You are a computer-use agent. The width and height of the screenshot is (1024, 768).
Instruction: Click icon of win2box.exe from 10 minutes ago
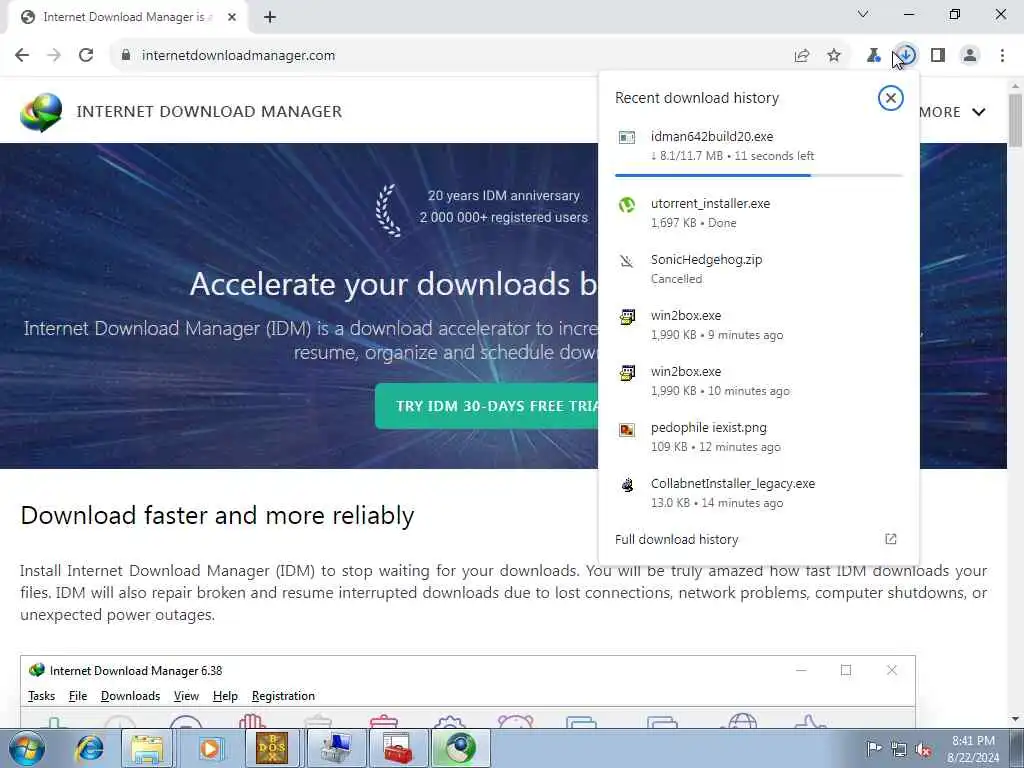pos(627,374)
